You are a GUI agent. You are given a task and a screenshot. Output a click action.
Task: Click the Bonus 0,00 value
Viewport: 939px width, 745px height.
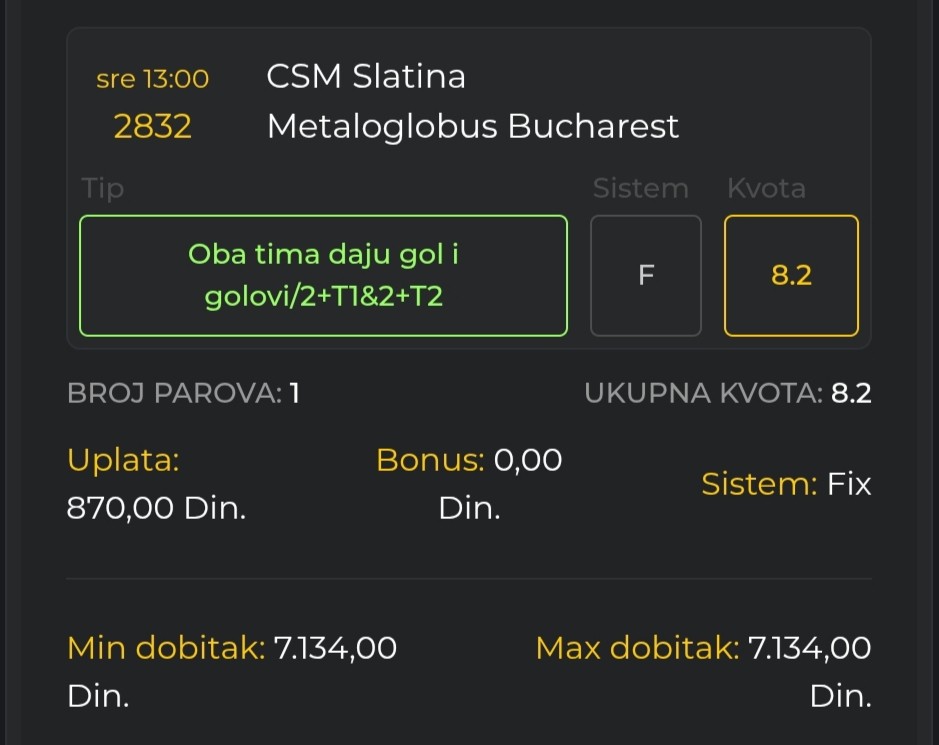528,460
